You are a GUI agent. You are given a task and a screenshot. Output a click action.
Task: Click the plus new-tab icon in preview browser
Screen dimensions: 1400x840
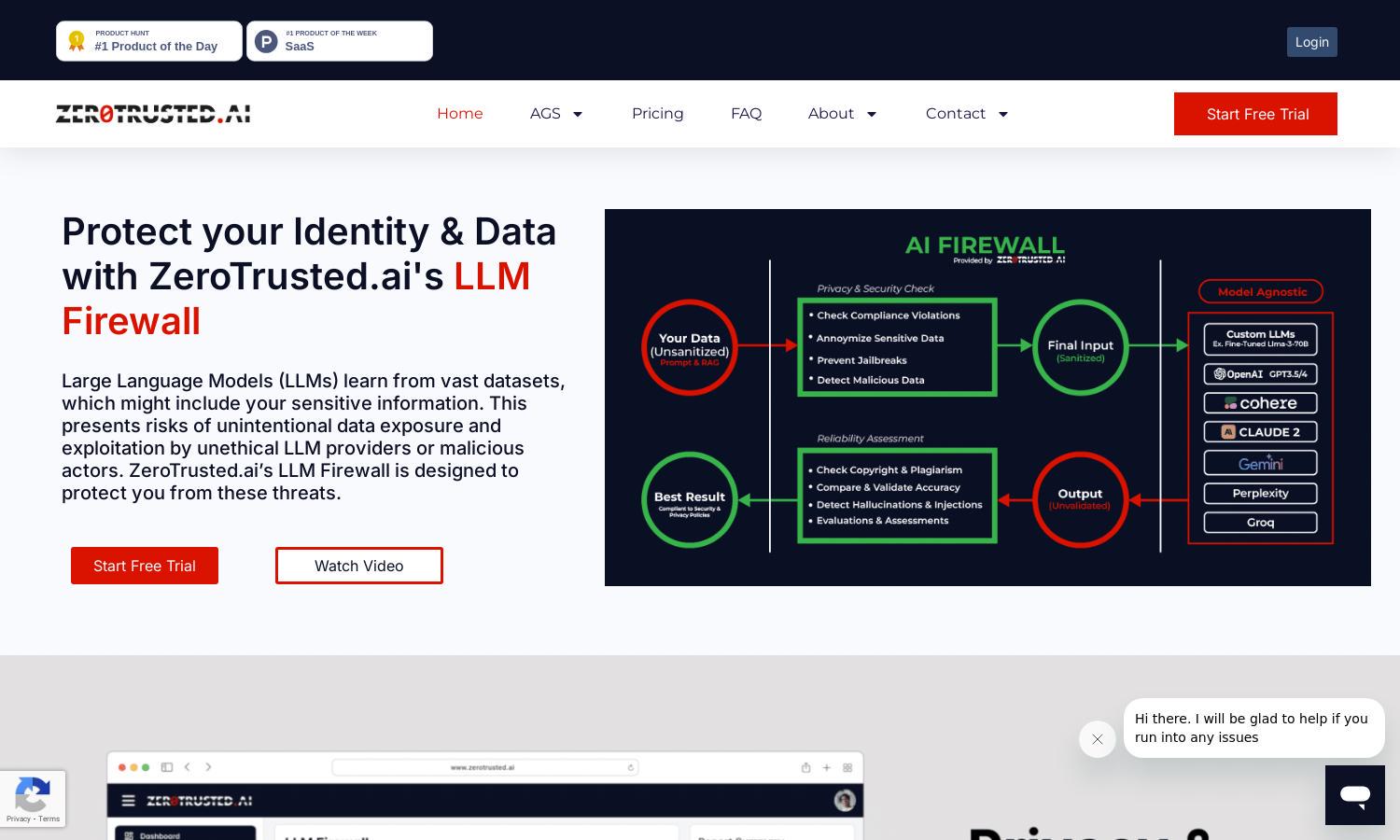pyautogui.click(x=826, y=767)
